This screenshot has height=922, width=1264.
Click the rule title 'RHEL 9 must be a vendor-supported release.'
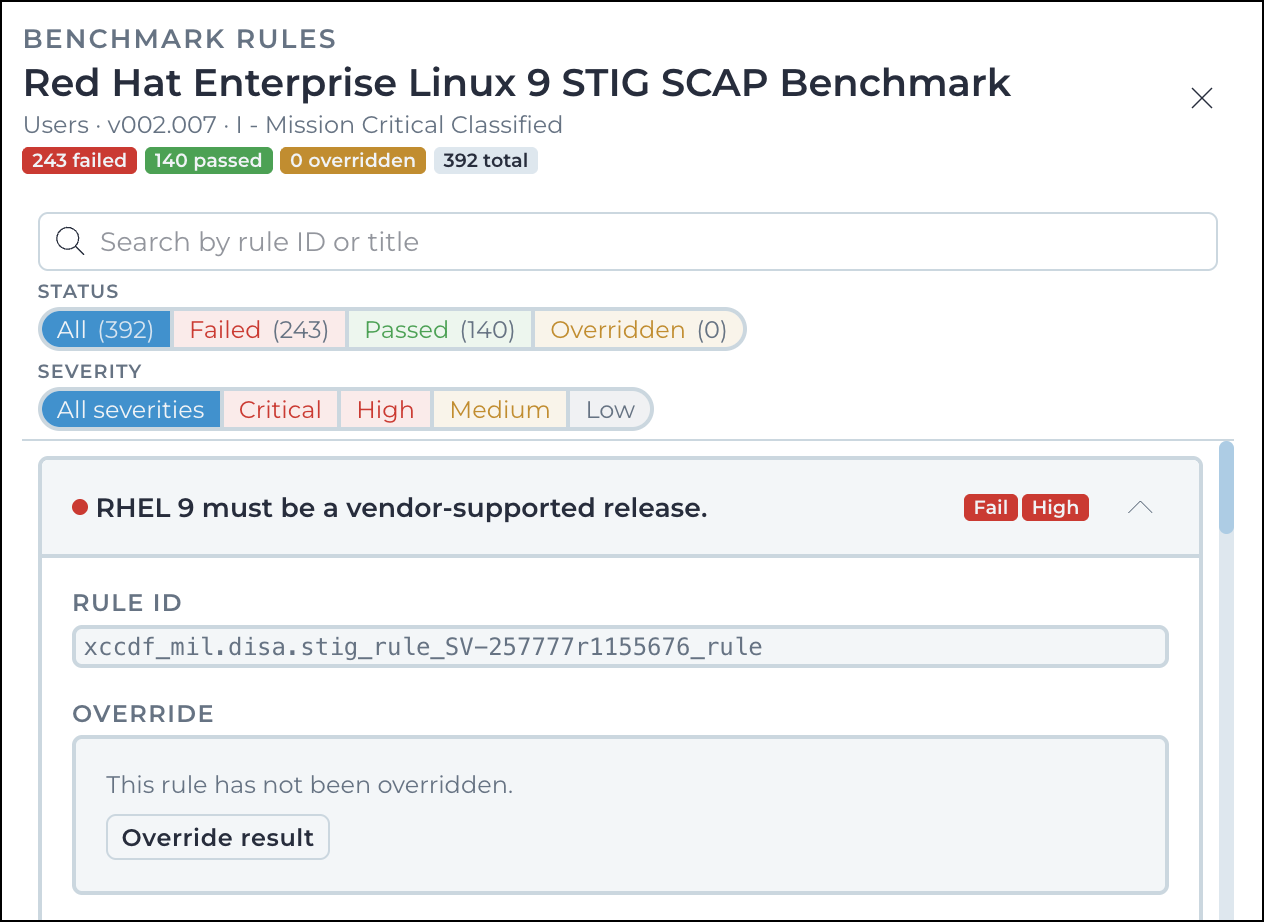tap(401, 508)
